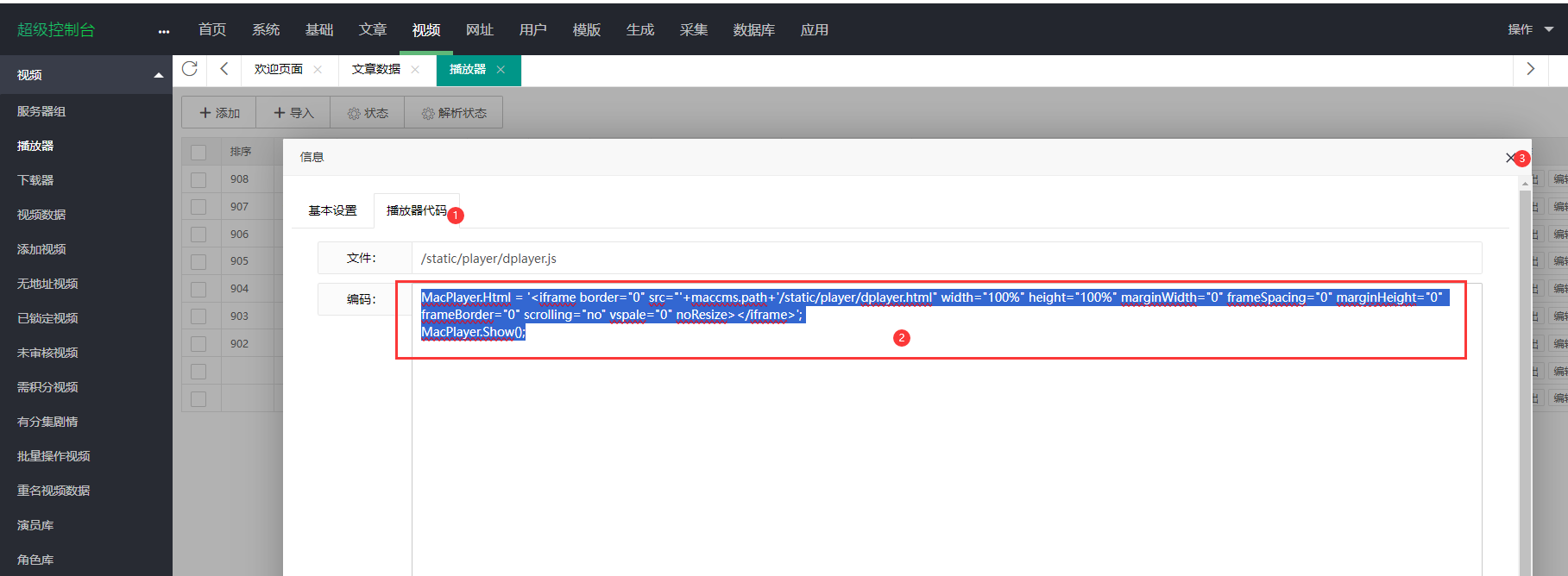Close the 播放器 tab
Screen dimensions: 1568x576
[501, 70]
